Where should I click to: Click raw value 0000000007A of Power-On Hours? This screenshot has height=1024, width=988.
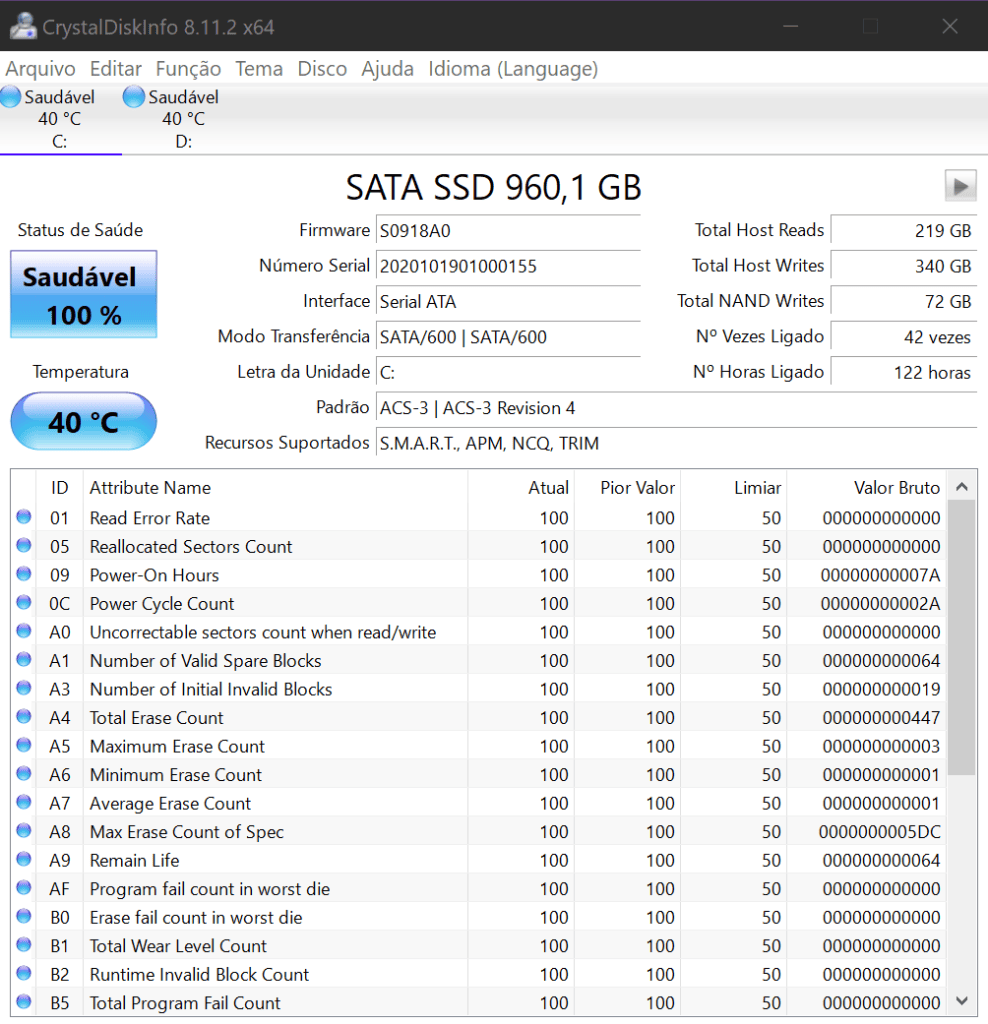click(880, 575)
